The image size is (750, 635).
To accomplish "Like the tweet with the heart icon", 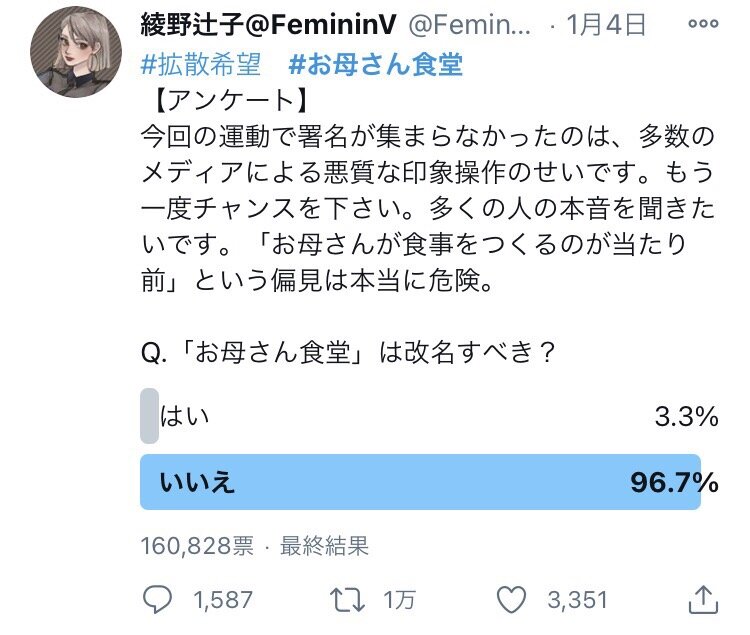I will point(513,600).
